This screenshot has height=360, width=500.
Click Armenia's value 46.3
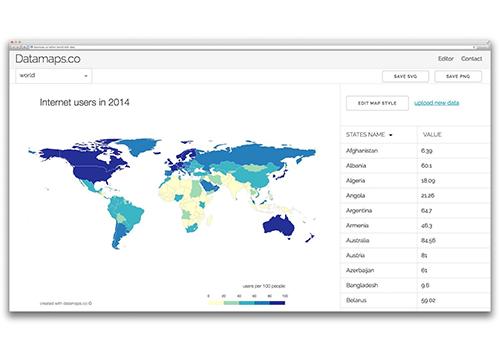click(426, 226)
